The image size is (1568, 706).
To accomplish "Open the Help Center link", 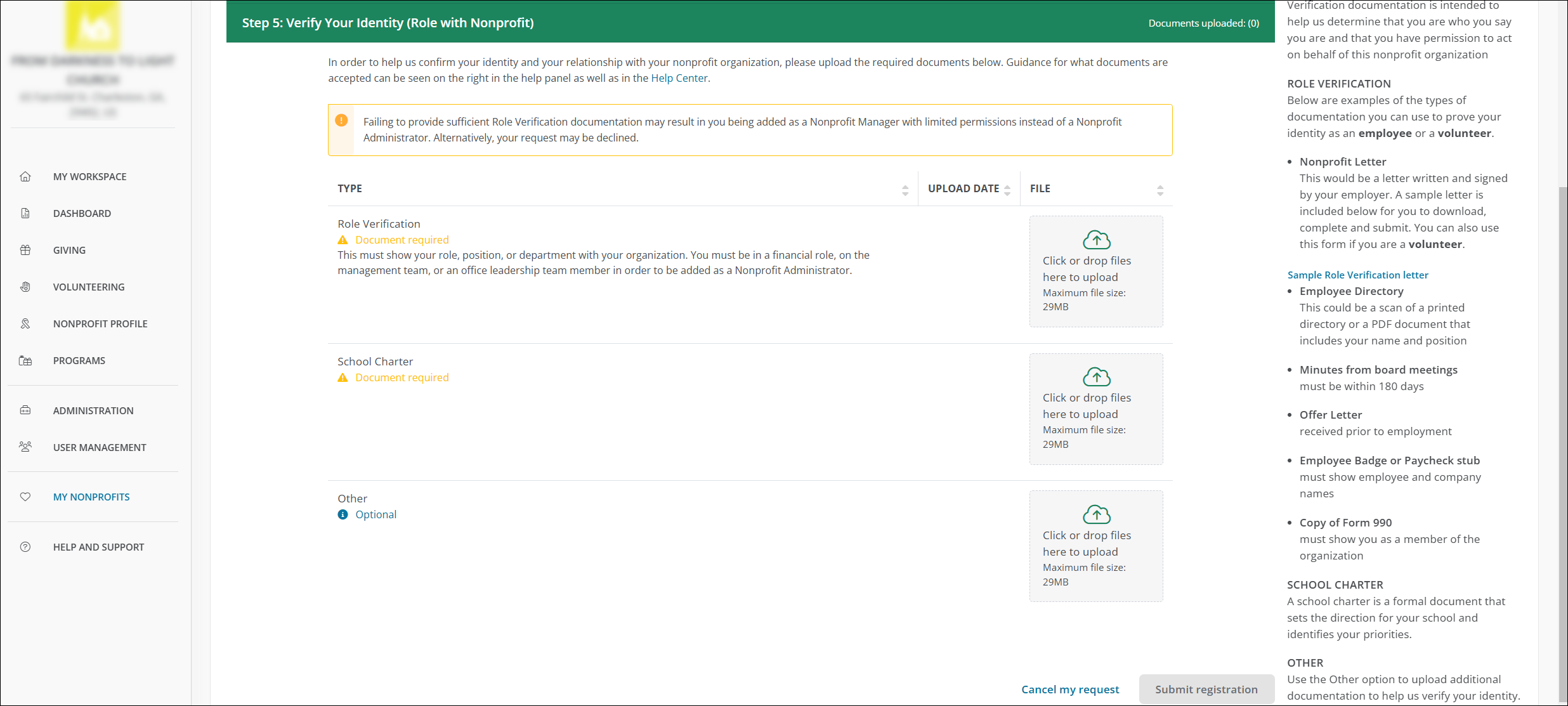I will pyautogui.click(x=679, y=78).
